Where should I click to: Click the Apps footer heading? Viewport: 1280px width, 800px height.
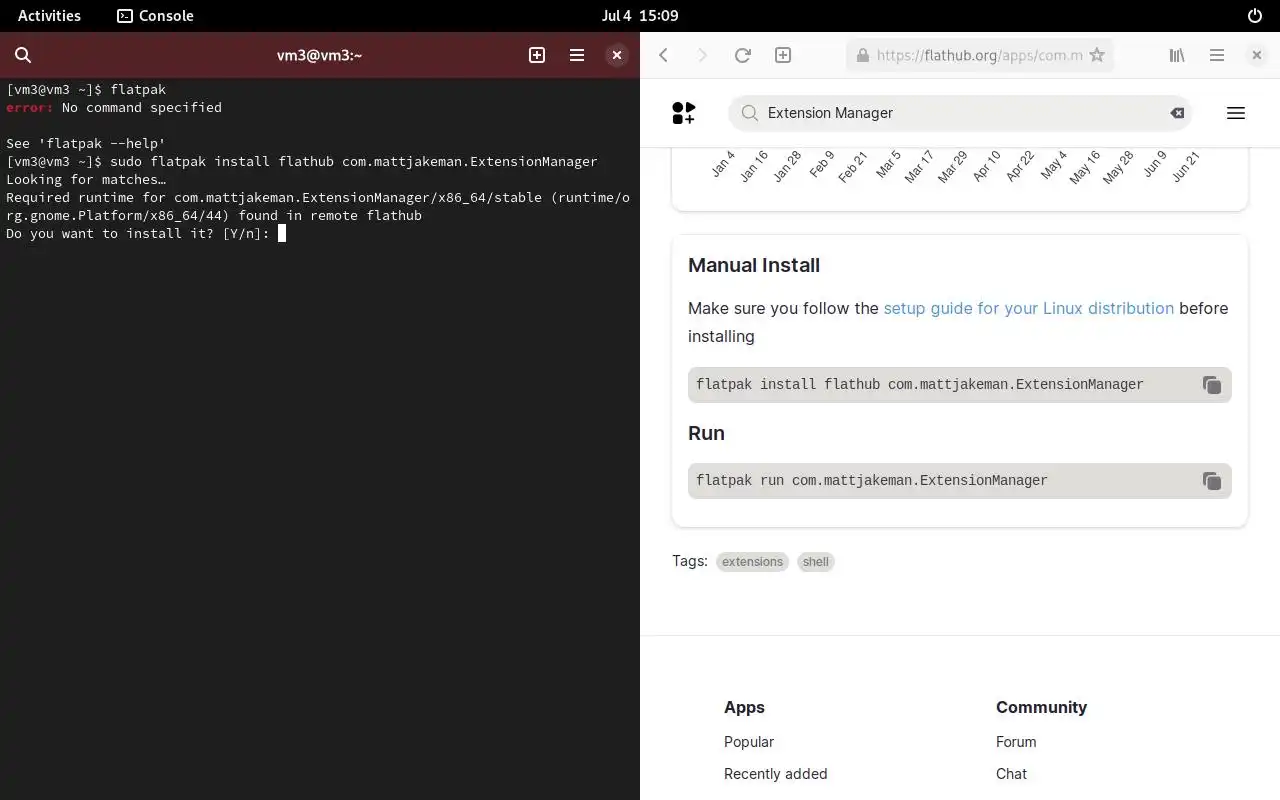(744, 707)
